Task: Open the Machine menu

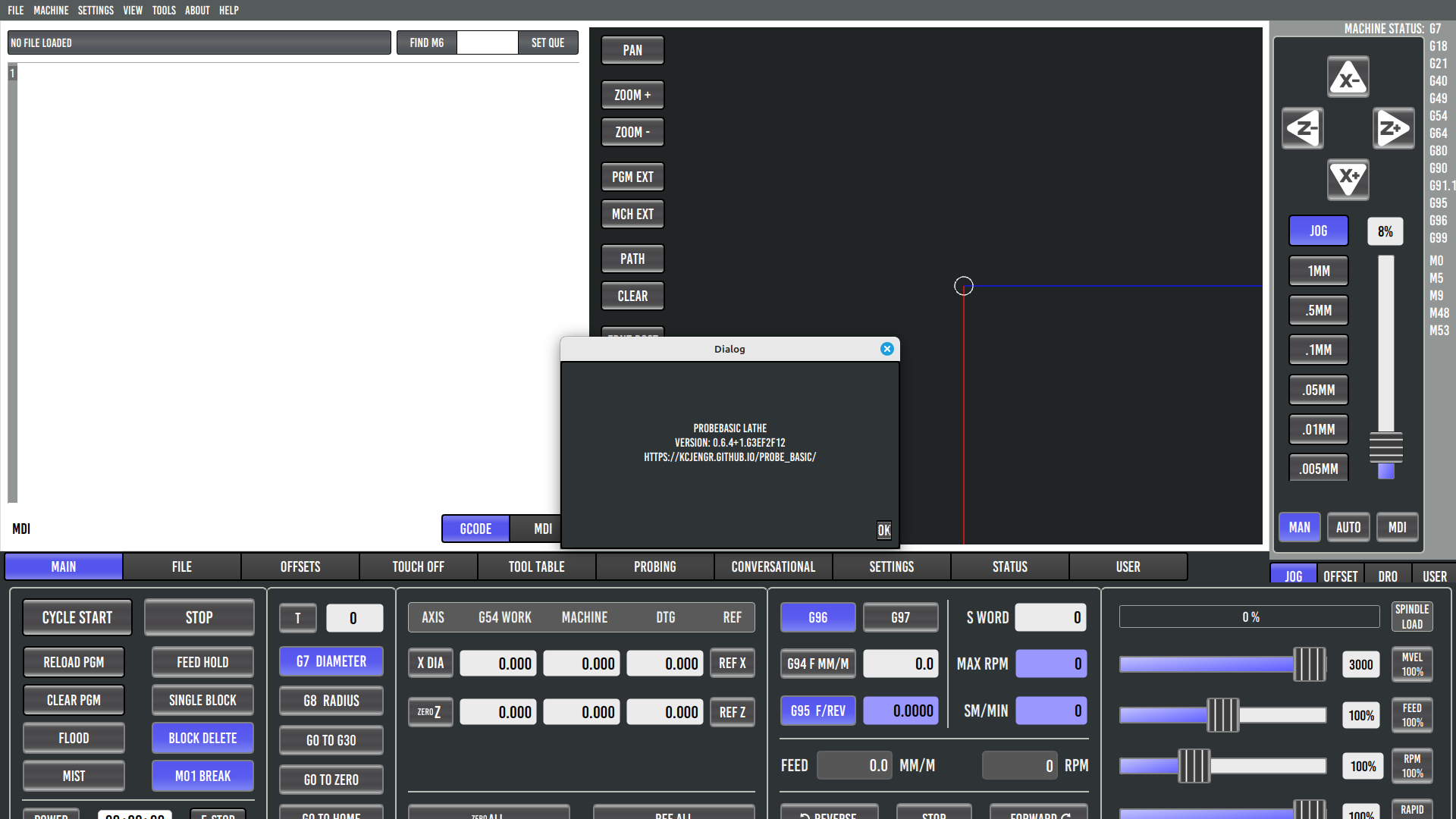Action: coord(51,10)
